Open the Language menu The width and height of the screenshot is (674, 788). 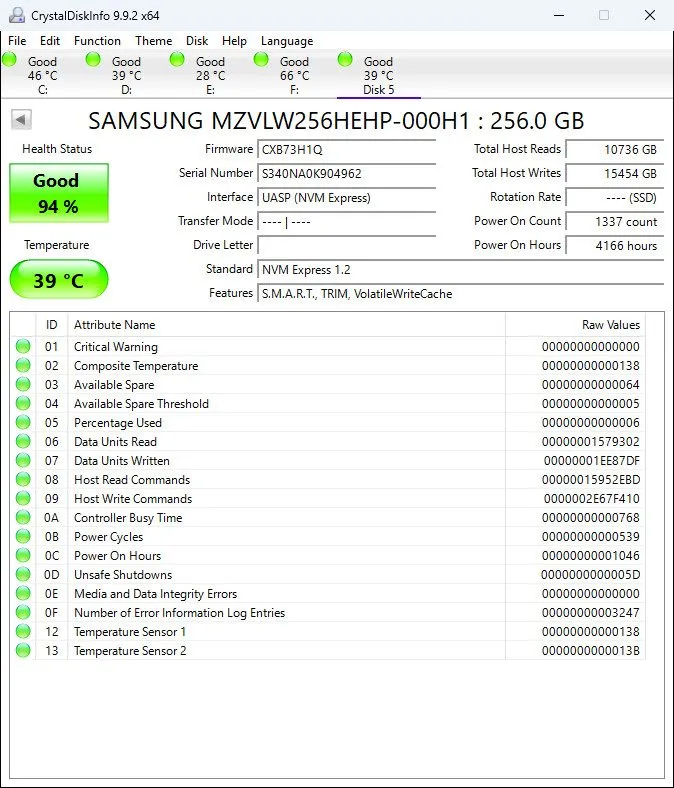(x=286, y=41)
